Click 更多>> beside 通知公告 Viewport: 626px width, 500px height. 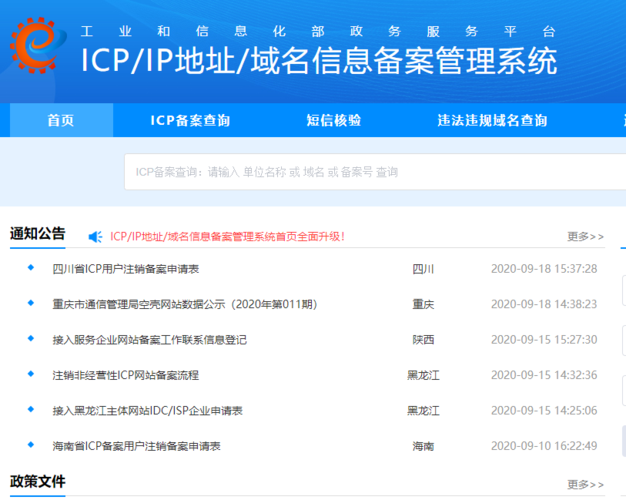pos(585,237)
